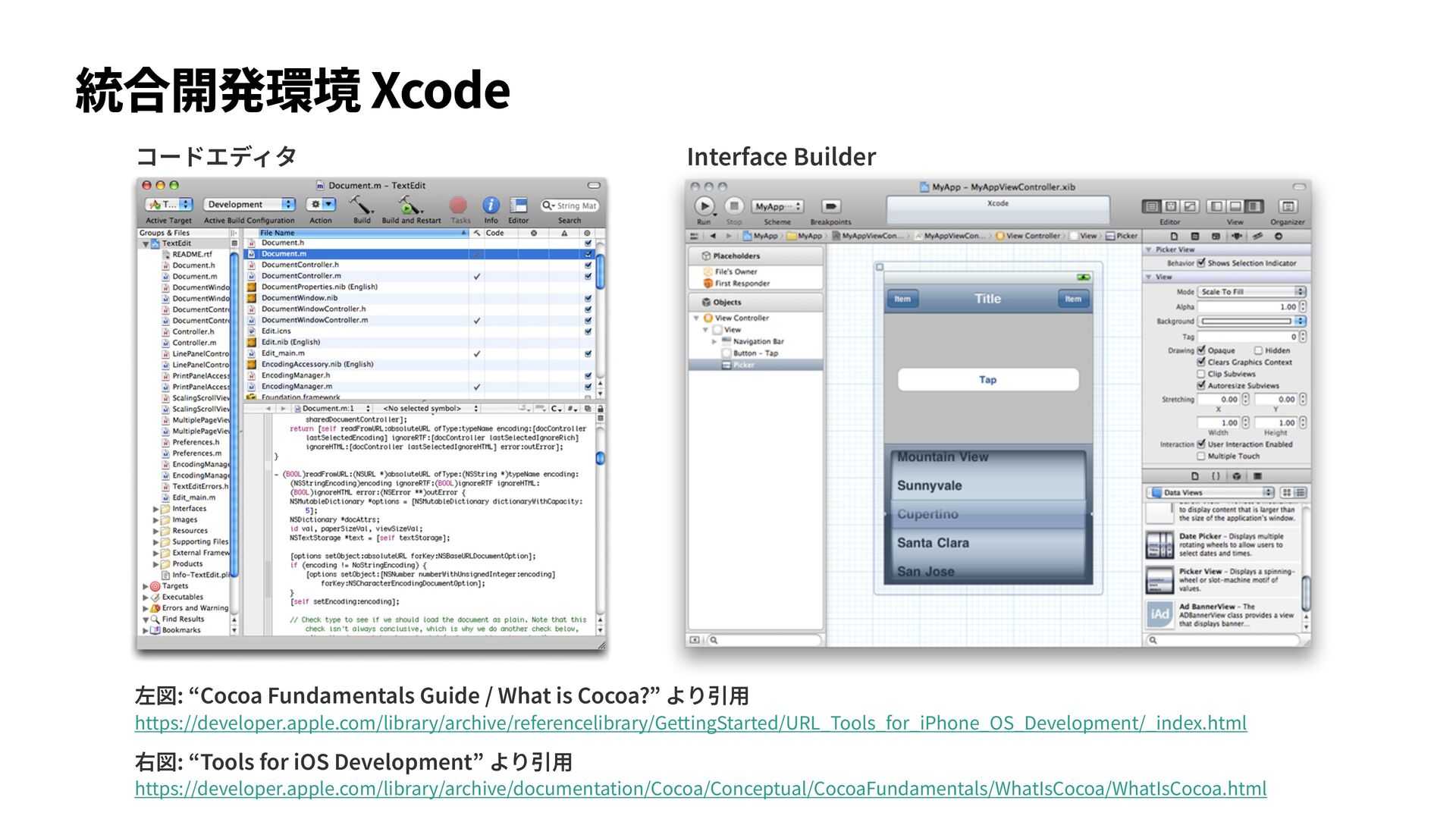Click the Build hammer icon in TextEdit window
This screenshot has width=1456, height=819.
click(361, 204)
